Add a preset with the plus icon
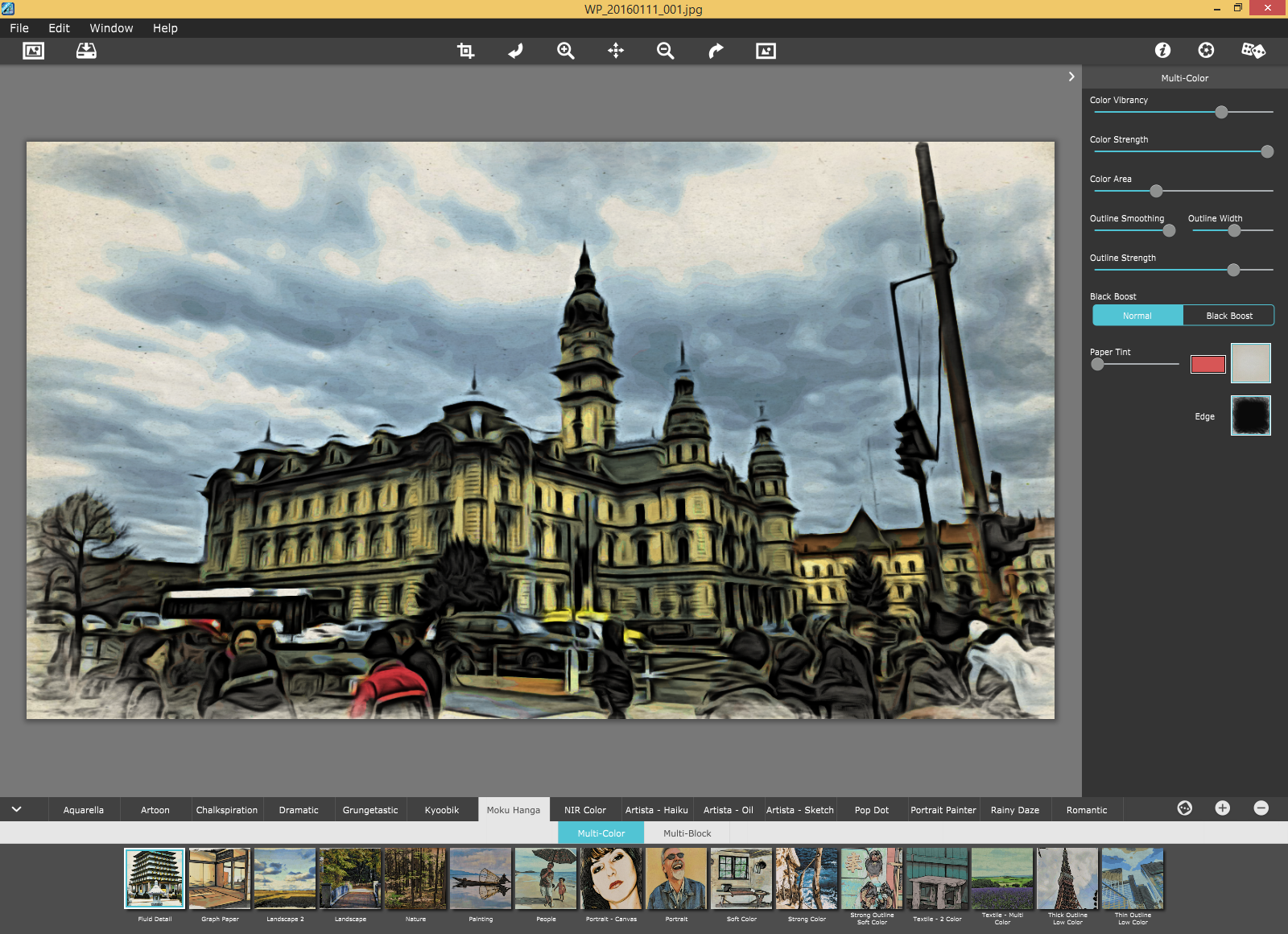 [x=1223, y=808]
